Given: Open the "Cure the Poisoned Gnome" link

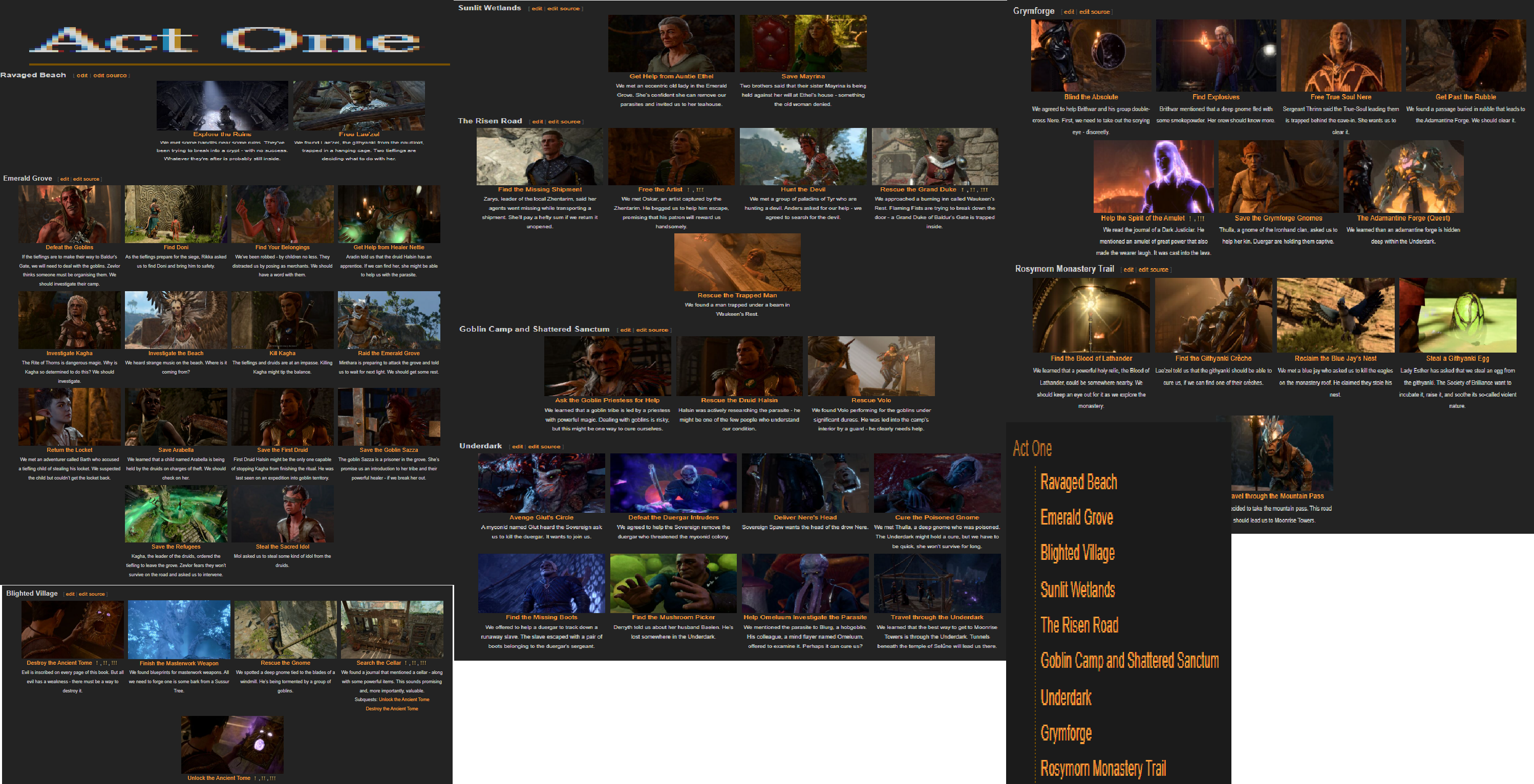Looking at the screenshot, I should 936,517.
